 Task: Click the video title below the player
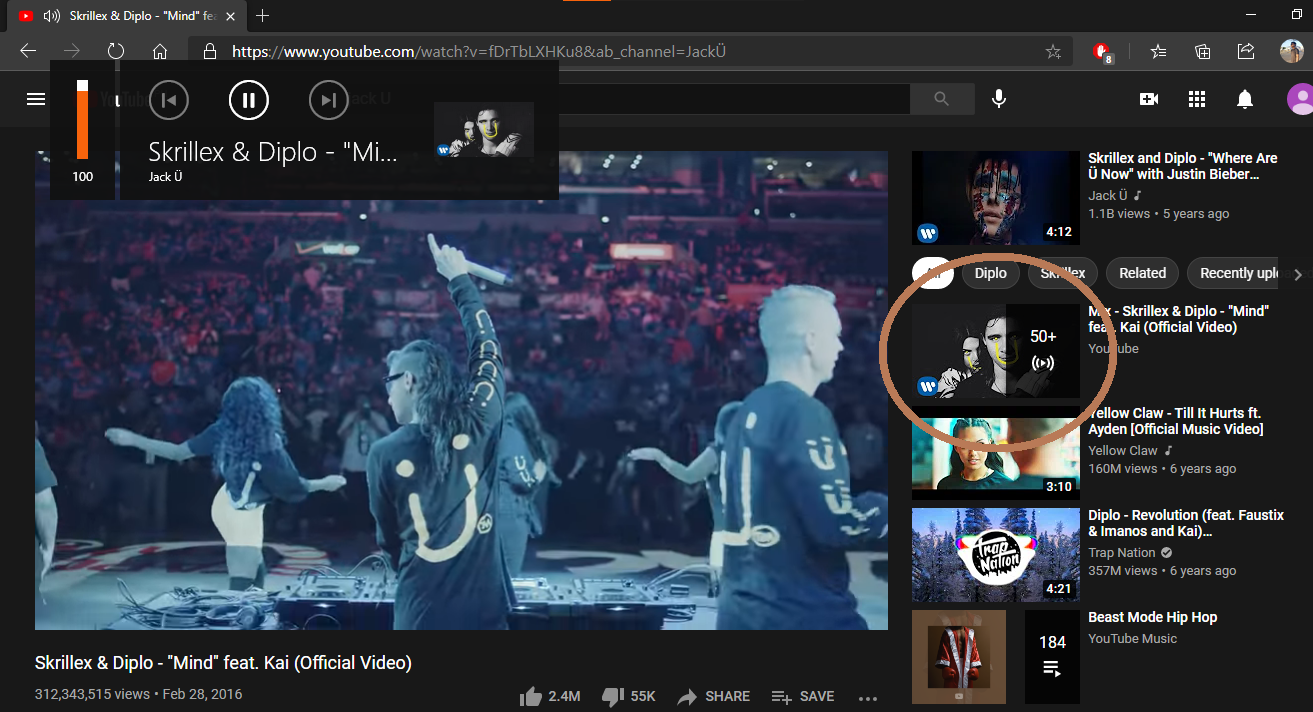point(223,663)
